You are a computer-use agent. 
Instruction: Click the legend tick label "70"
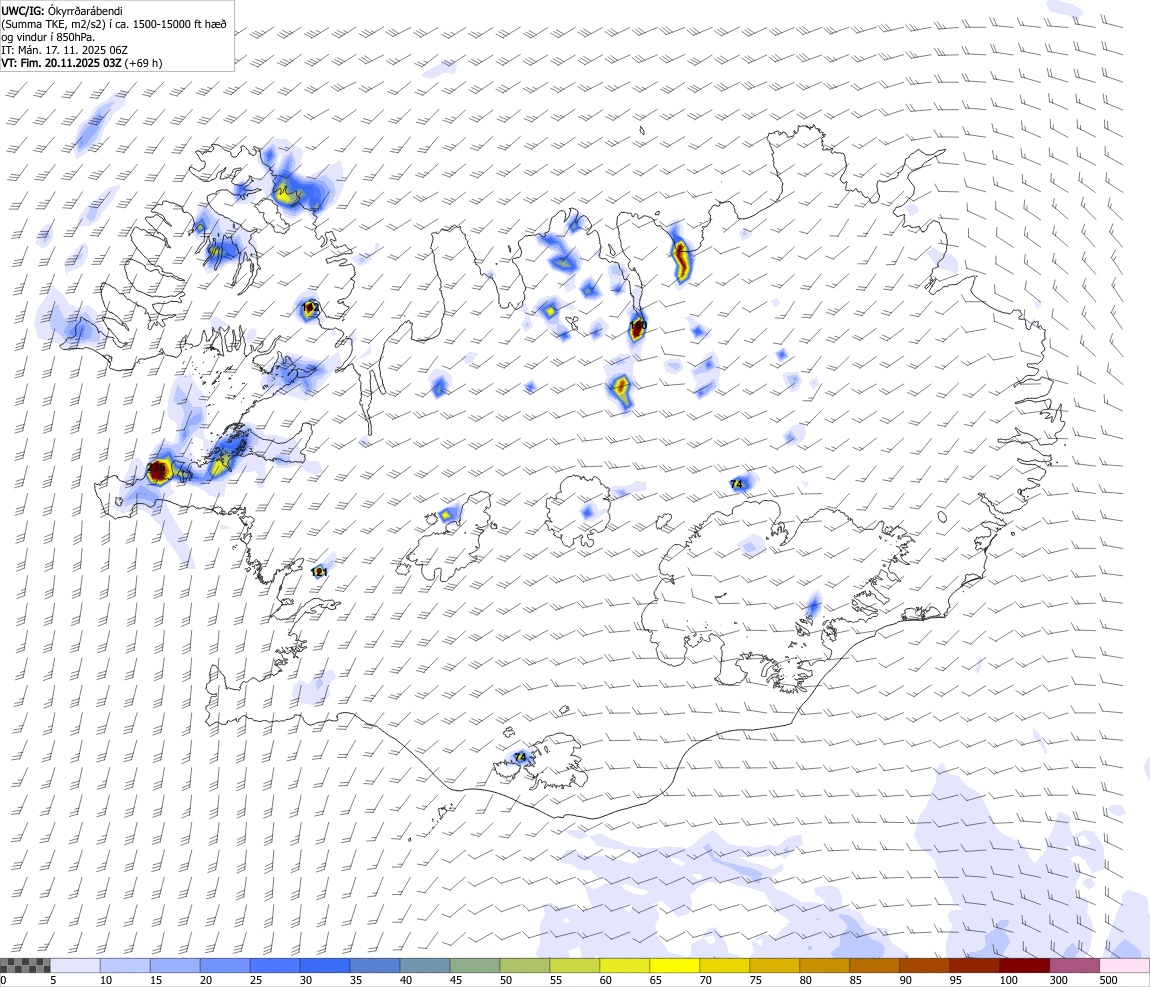point(706,980)
